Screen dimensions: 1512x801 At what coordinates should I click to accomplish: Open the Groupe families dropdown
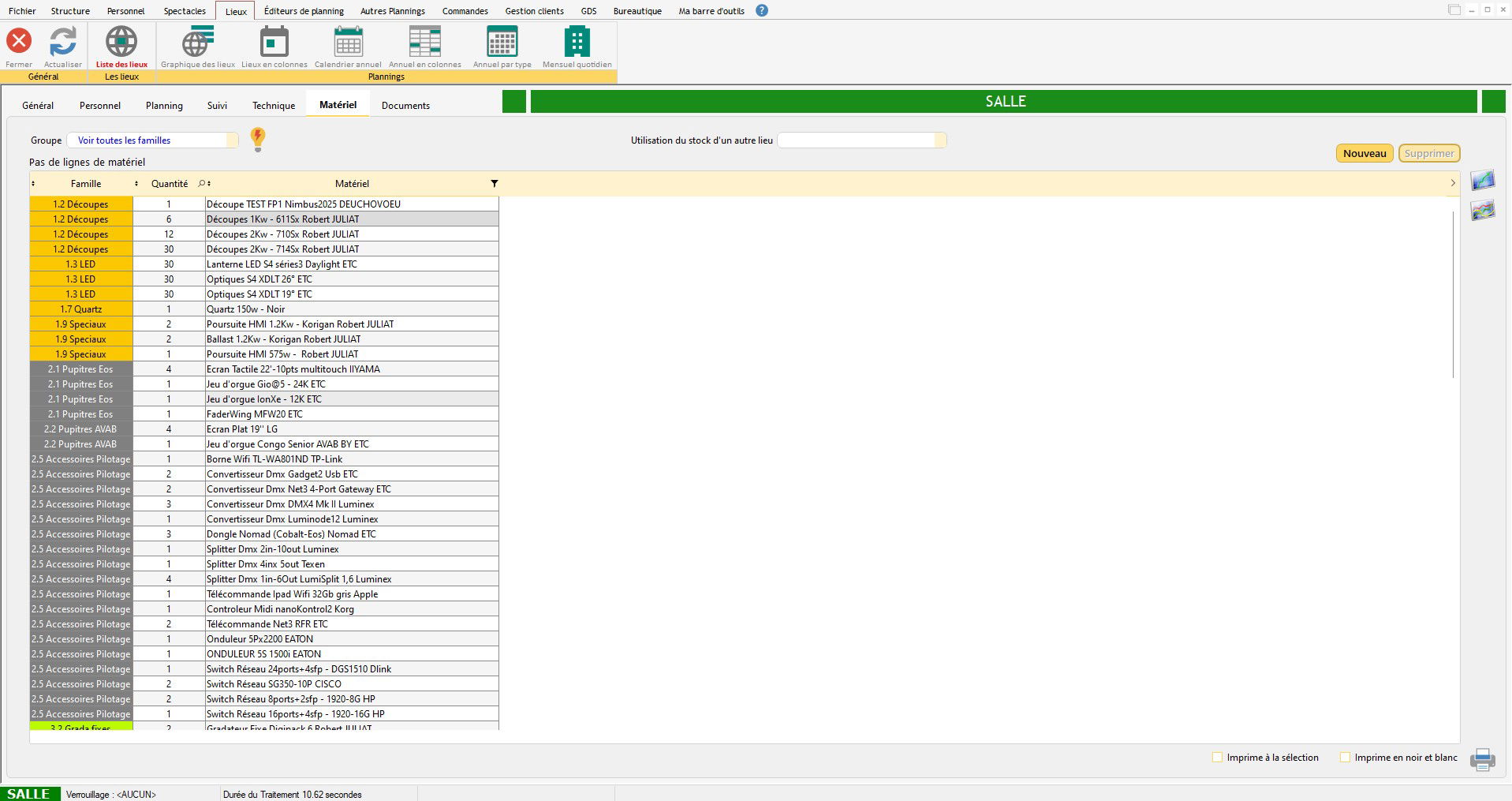point(232,140)
